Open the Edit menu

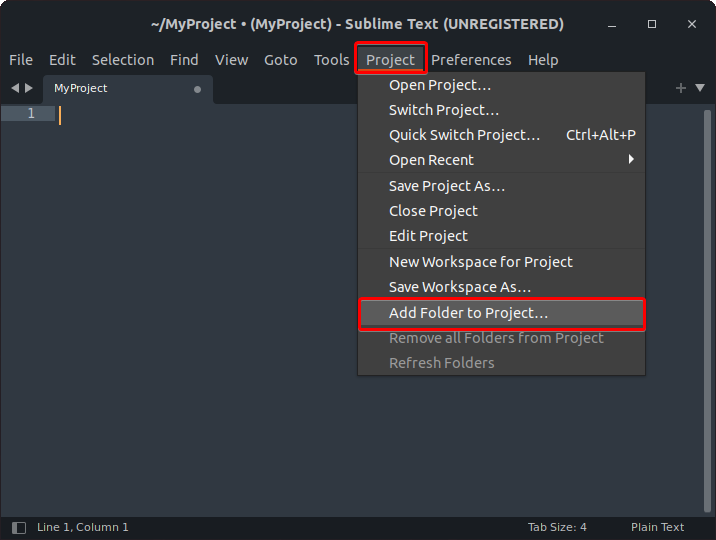pyautogui.click(x=62, y=60)
